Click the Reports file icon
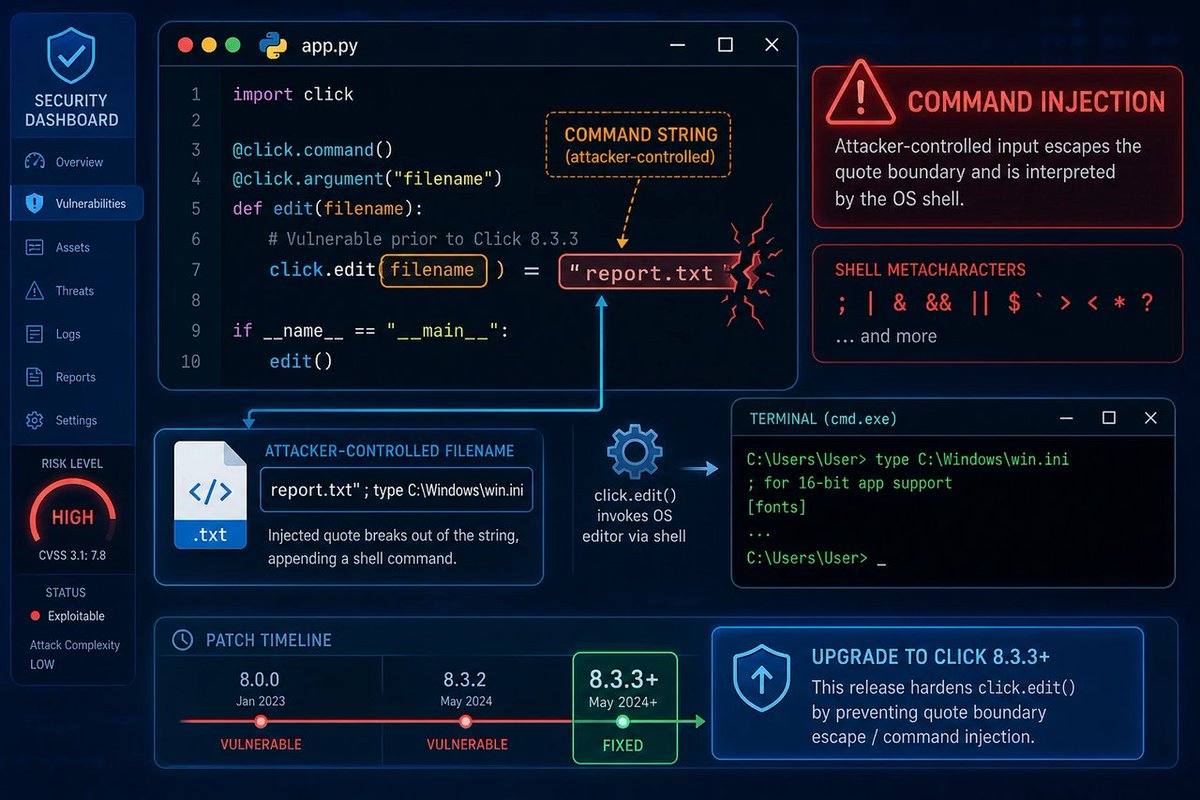Image resolution: width=1200 pixels, height=800 pixels. 35,377
